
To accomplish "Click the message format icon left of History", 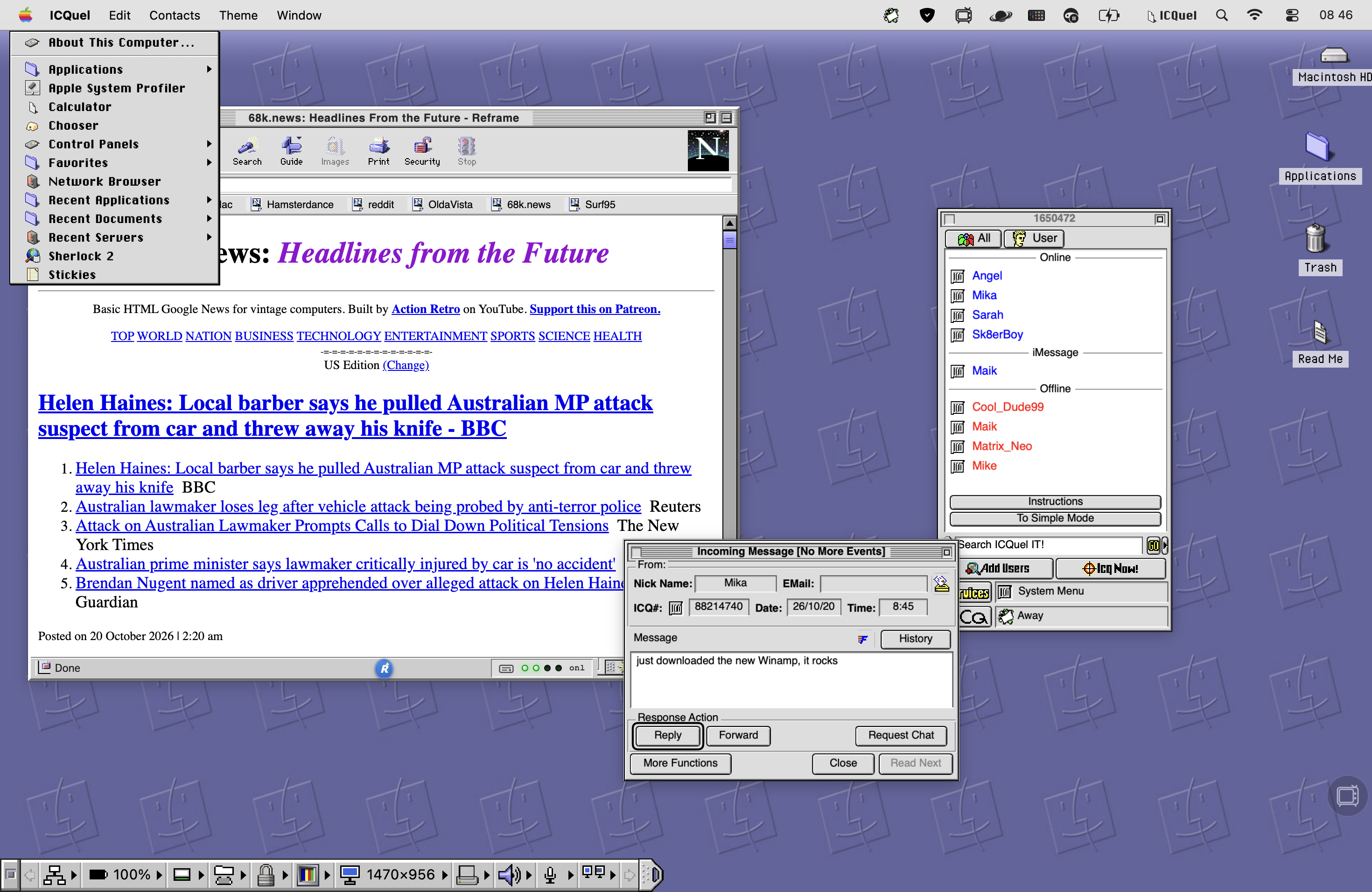I will click(862, 639).
